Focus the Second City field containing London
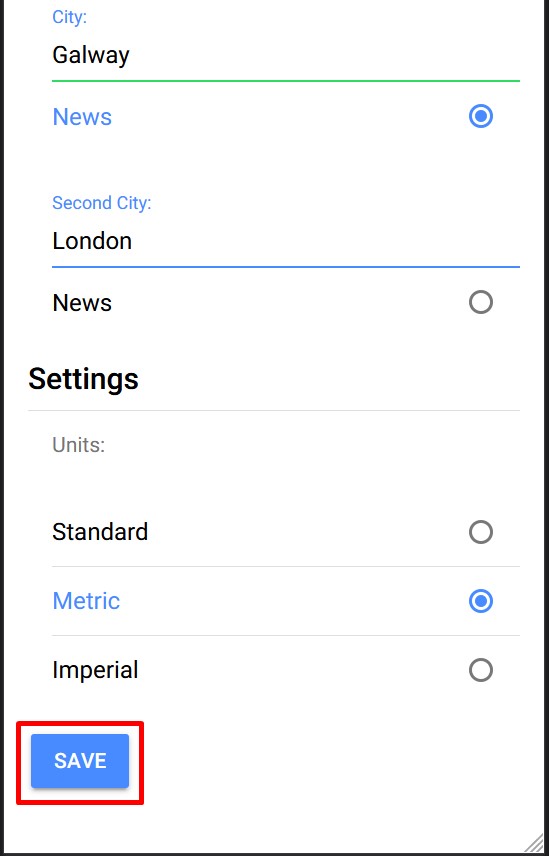 (x=285, y=241)
